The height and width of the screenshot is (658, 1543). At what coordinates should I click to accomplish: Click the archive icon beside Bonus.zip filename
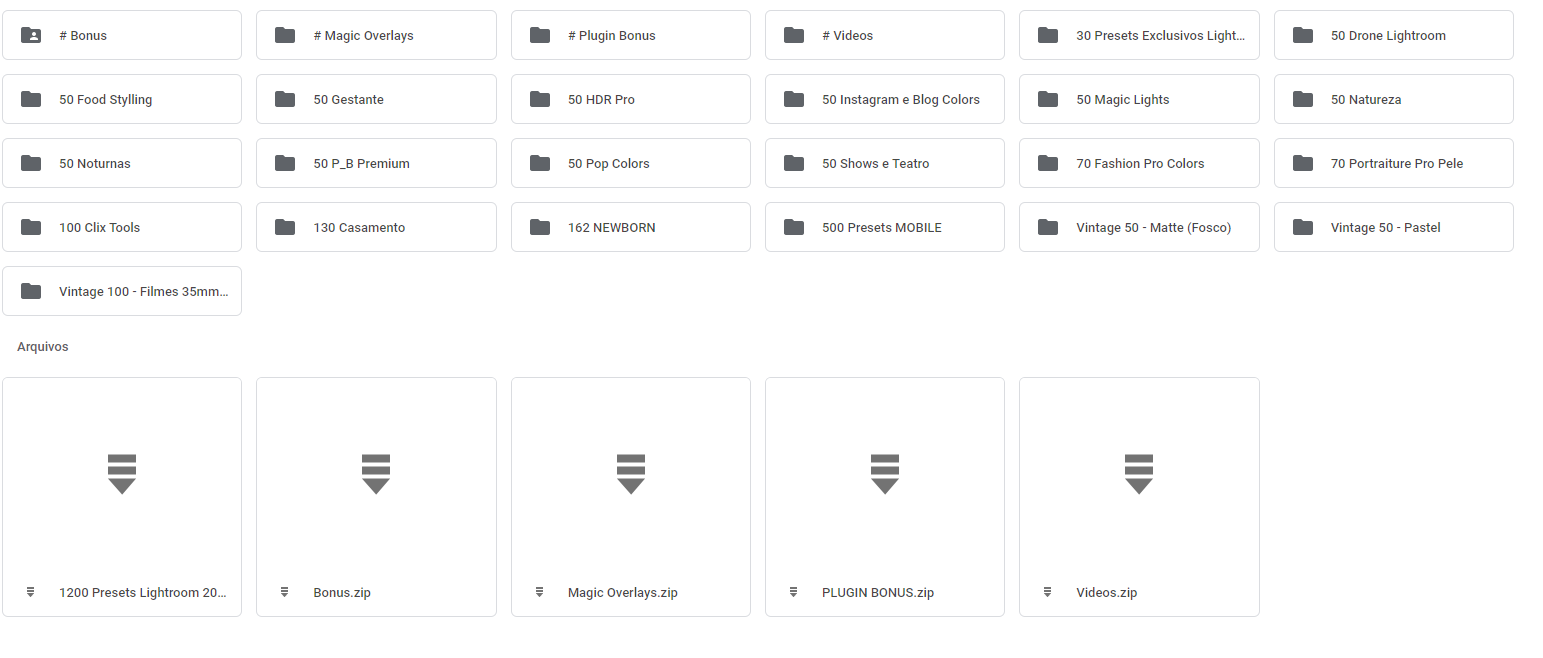(x=285, y=592)
